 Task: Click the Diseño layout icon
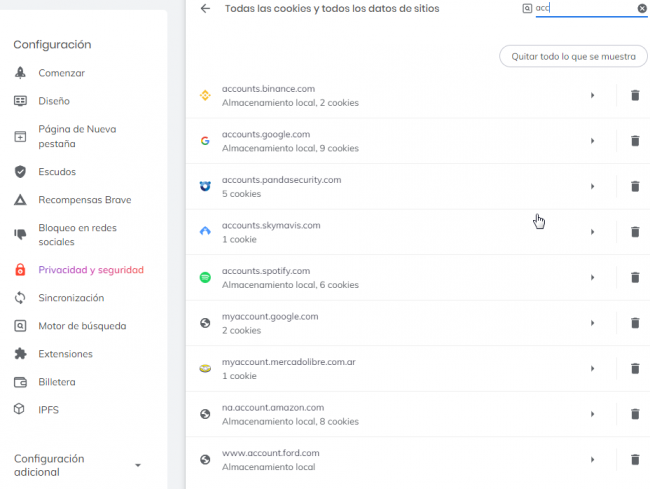pyautogui.click(x=20, y=101)
